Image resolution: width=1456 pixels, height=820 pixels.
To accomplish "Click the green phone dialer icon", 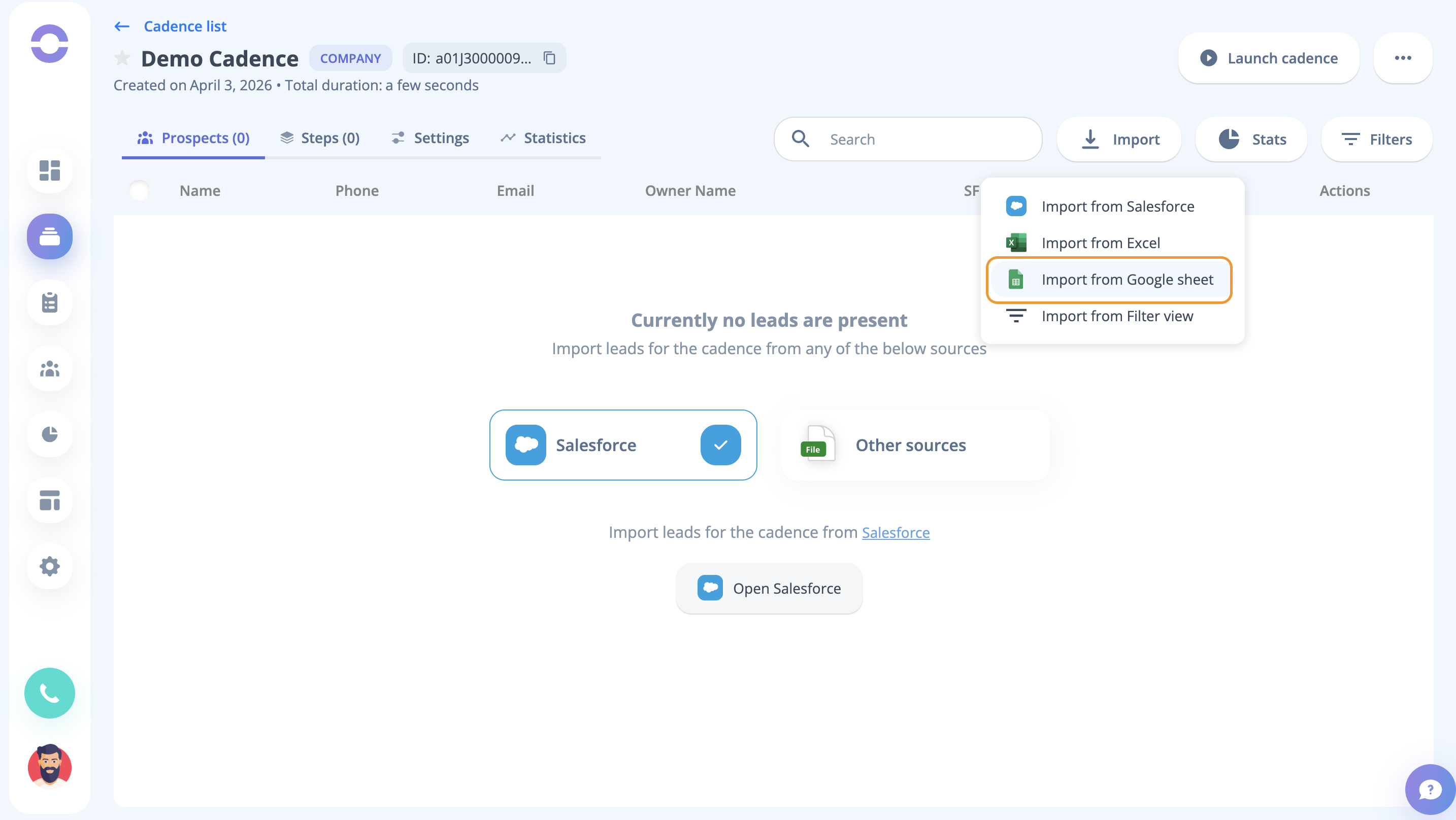I will click(50, 693).
